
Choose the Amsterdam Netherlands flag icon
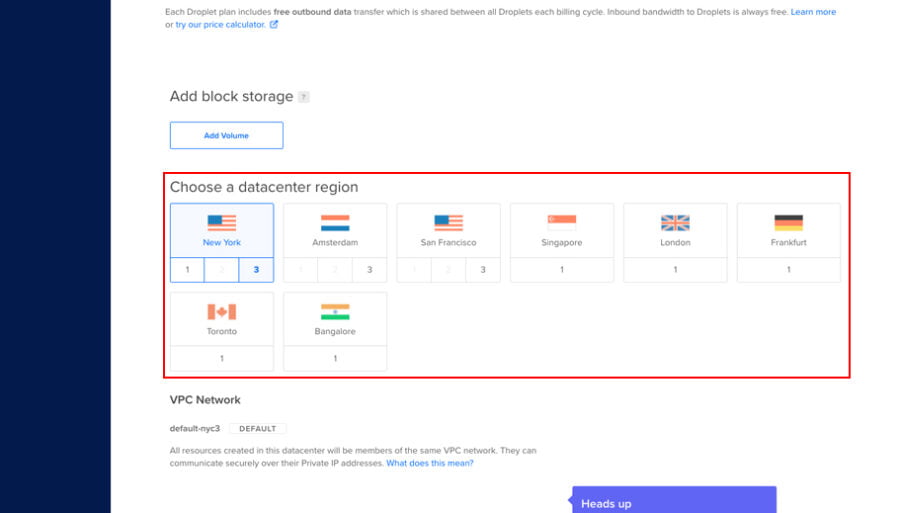pos(335,223)
